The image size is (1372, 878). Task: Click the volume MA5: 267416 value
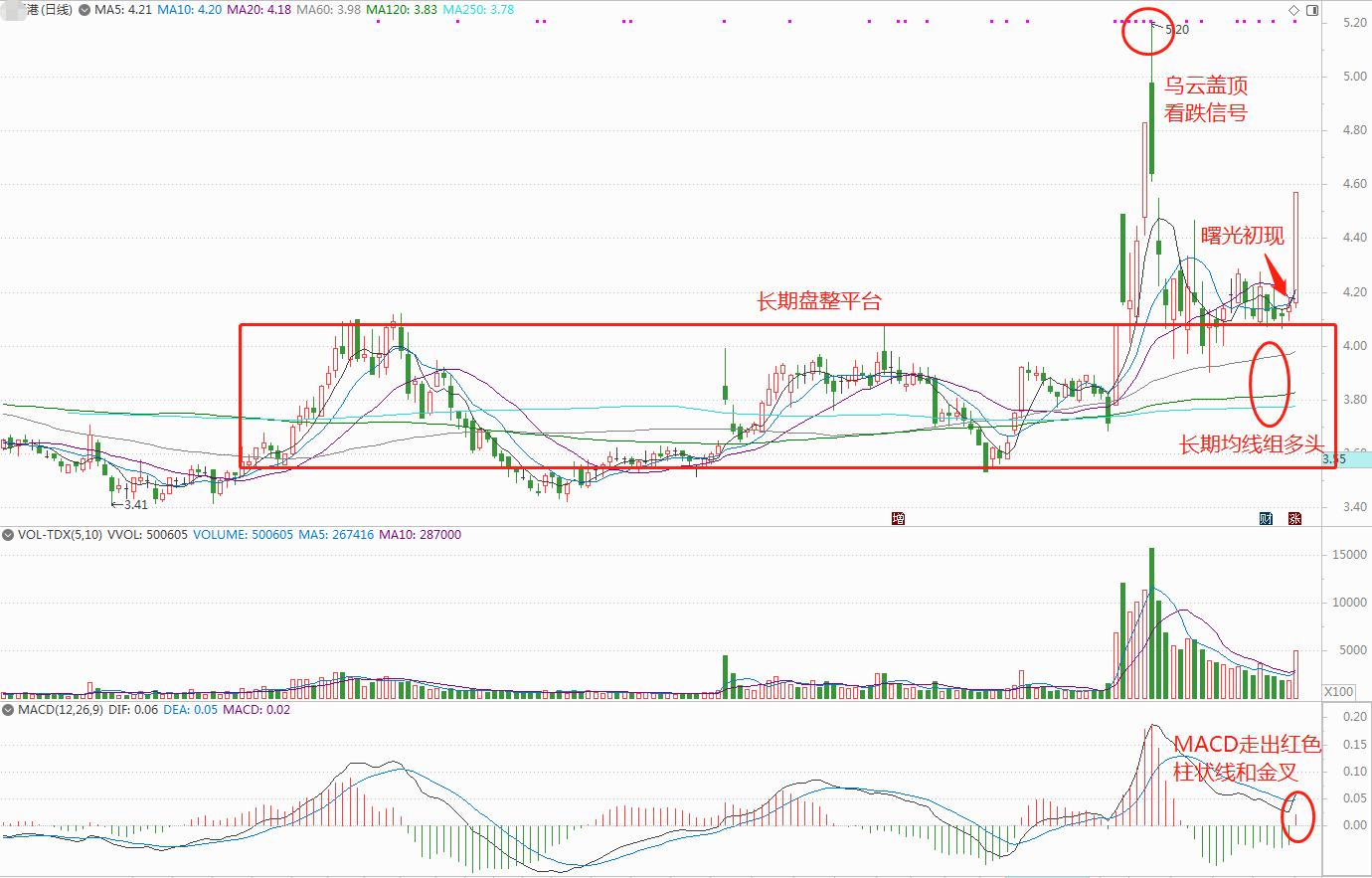tap(336, 535)
